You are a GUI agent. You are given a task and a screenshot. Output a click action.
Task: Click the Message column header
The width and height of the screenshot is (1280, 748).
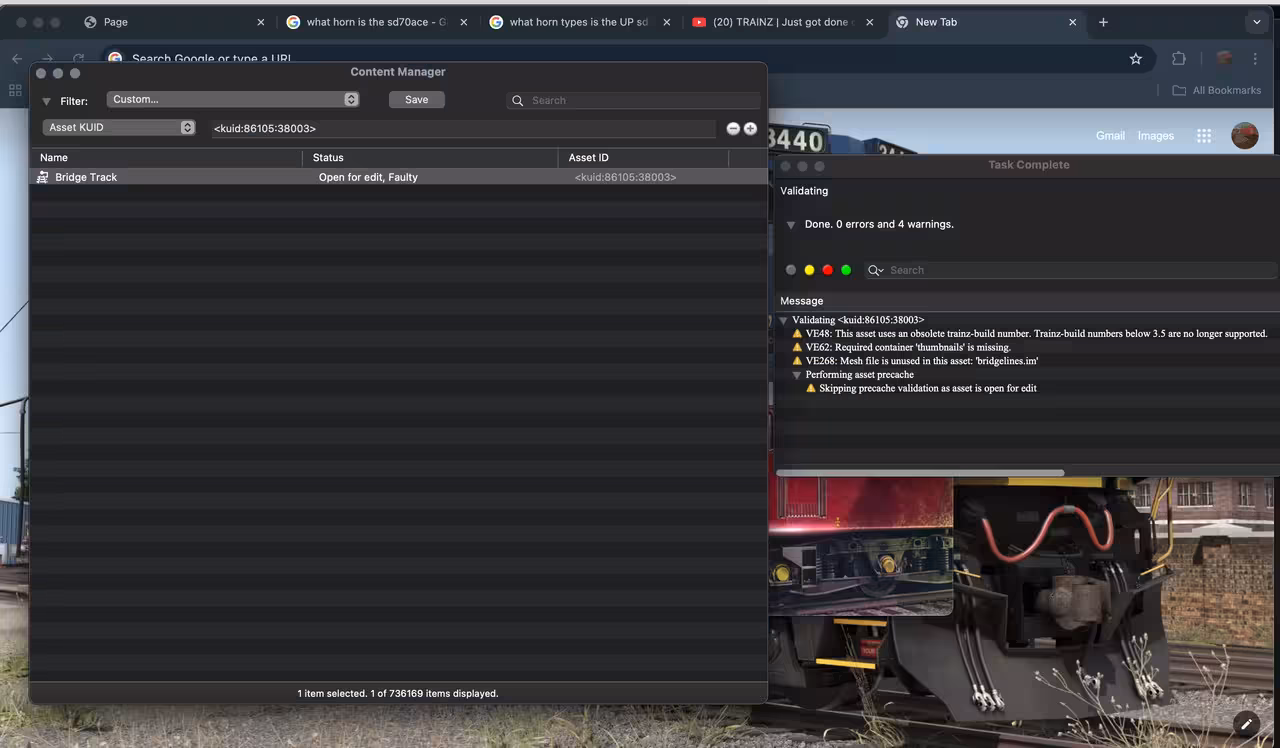coord(801,301)
